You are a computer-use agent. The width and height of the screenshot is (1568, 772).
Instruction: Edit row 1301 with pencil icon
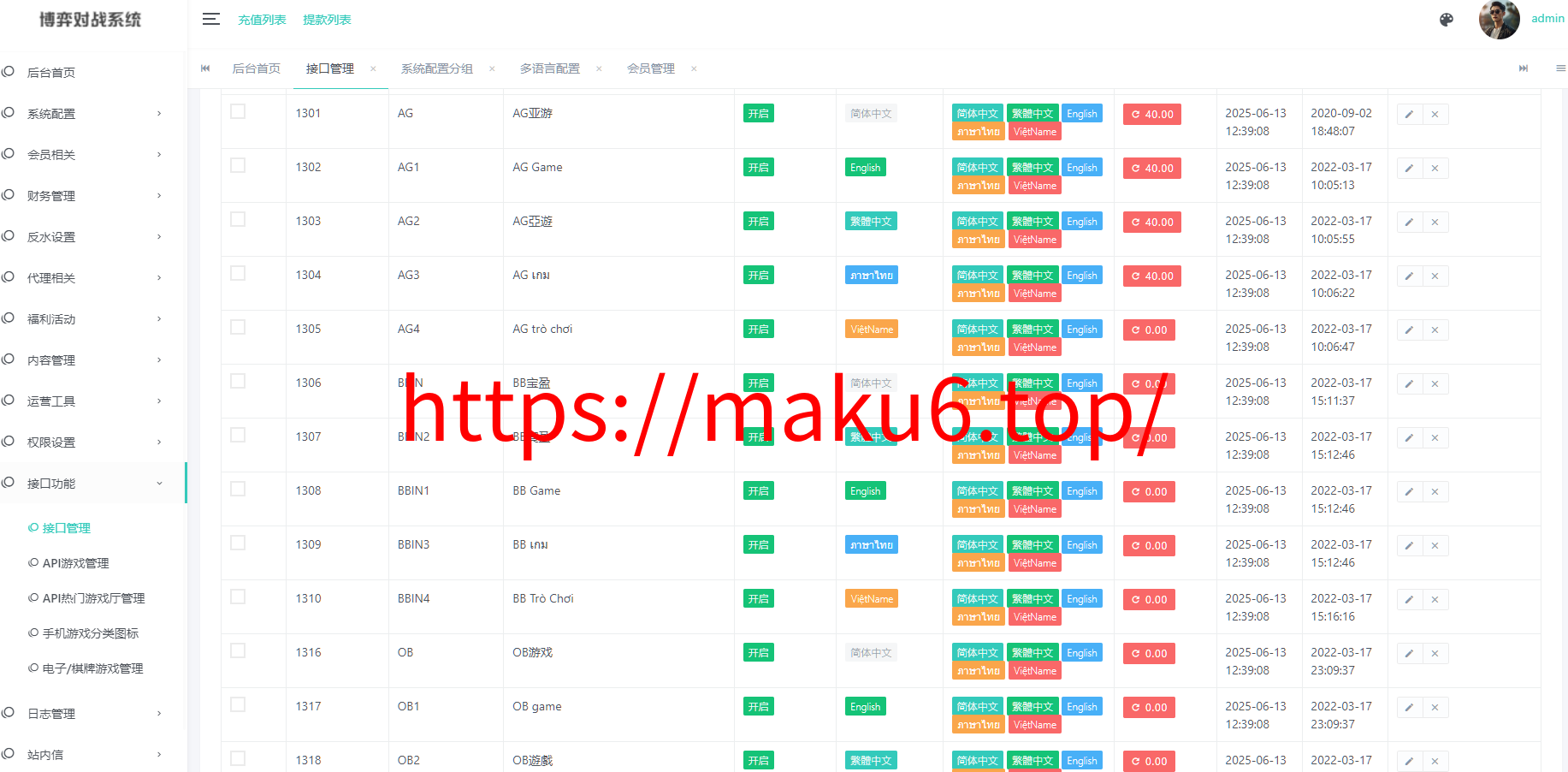click(1409, 114)
